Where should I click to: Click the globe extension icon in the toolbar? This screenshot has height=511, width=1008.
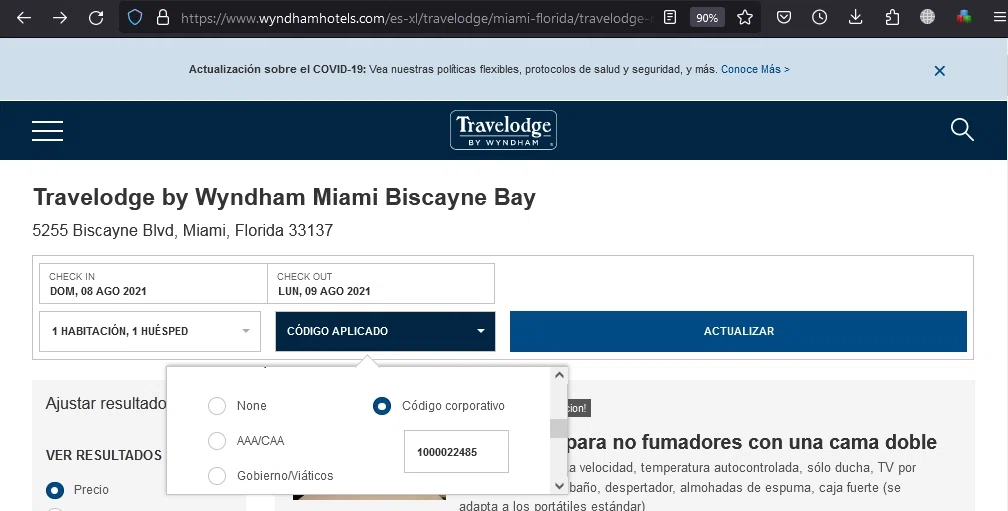click(x=927, y=17)
